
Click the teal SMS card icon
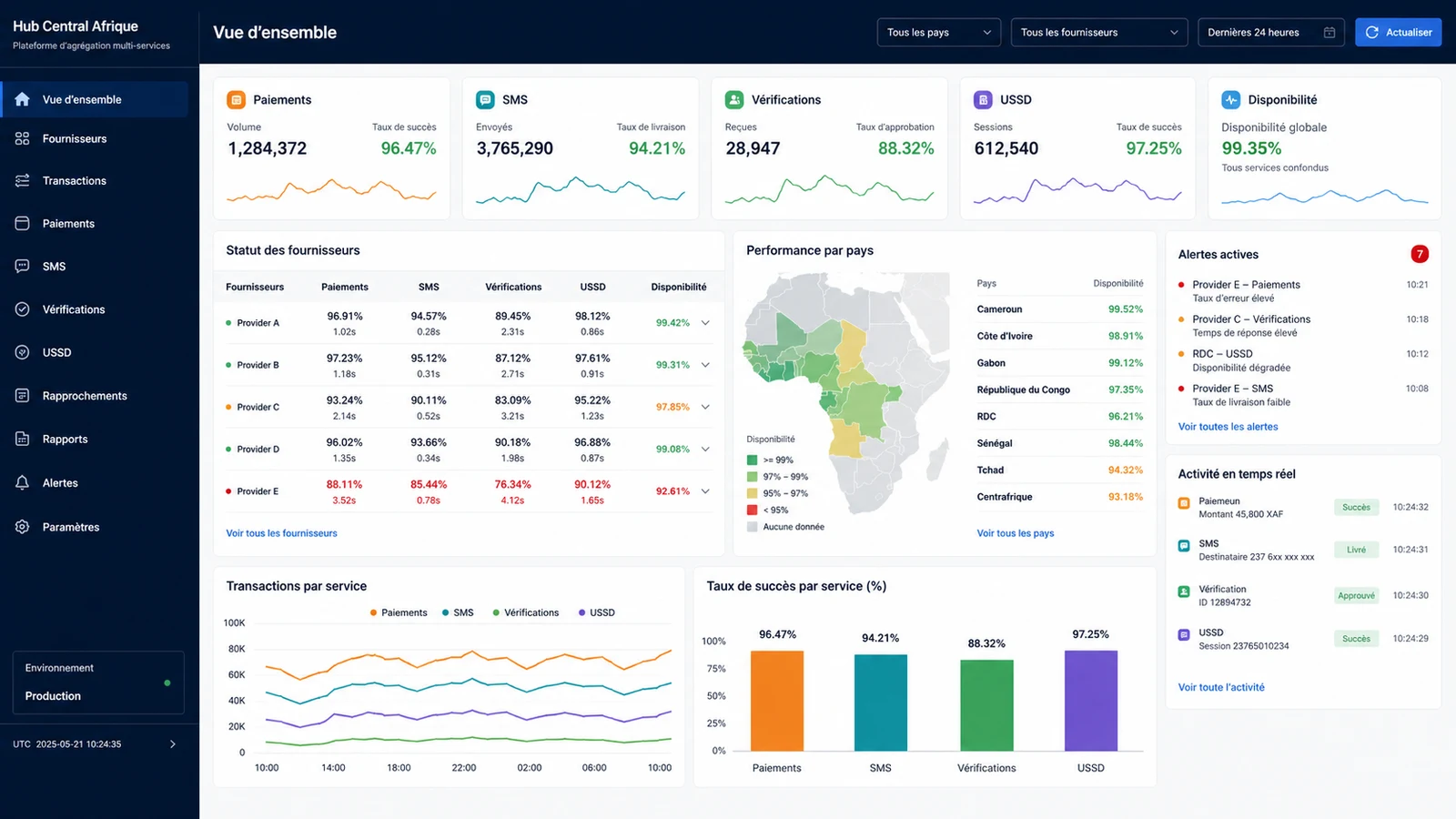(486, 99)
